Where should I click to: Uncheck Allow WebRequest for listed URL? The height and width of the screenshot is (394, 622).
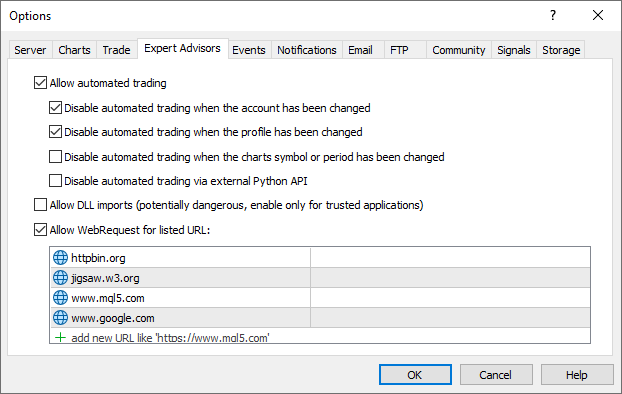pos(40,230)
